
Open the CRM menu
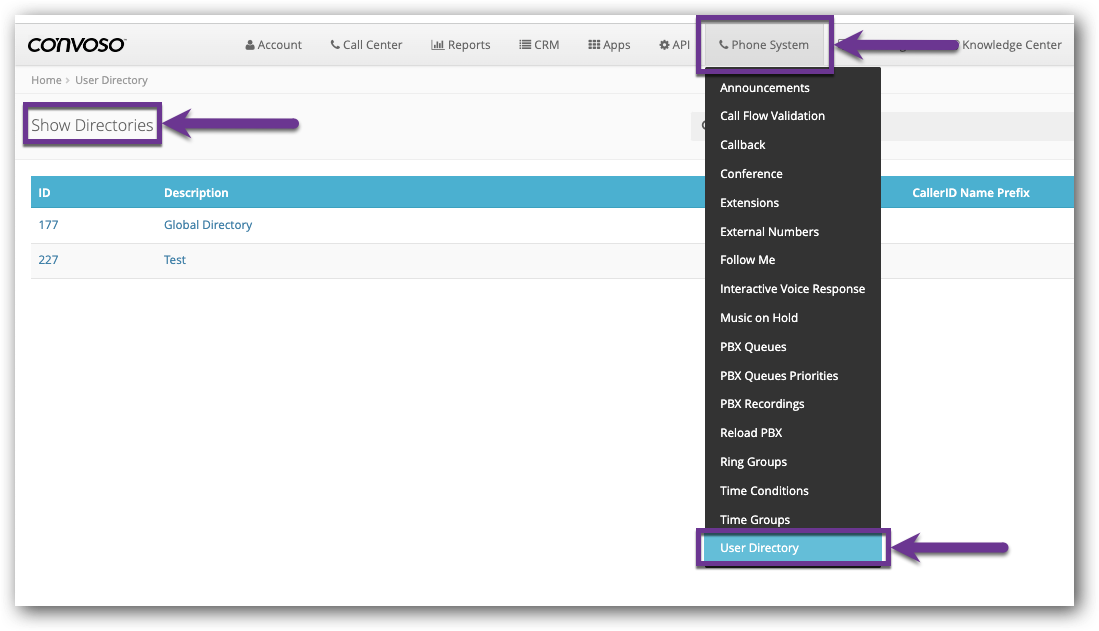tap(539, 45)
